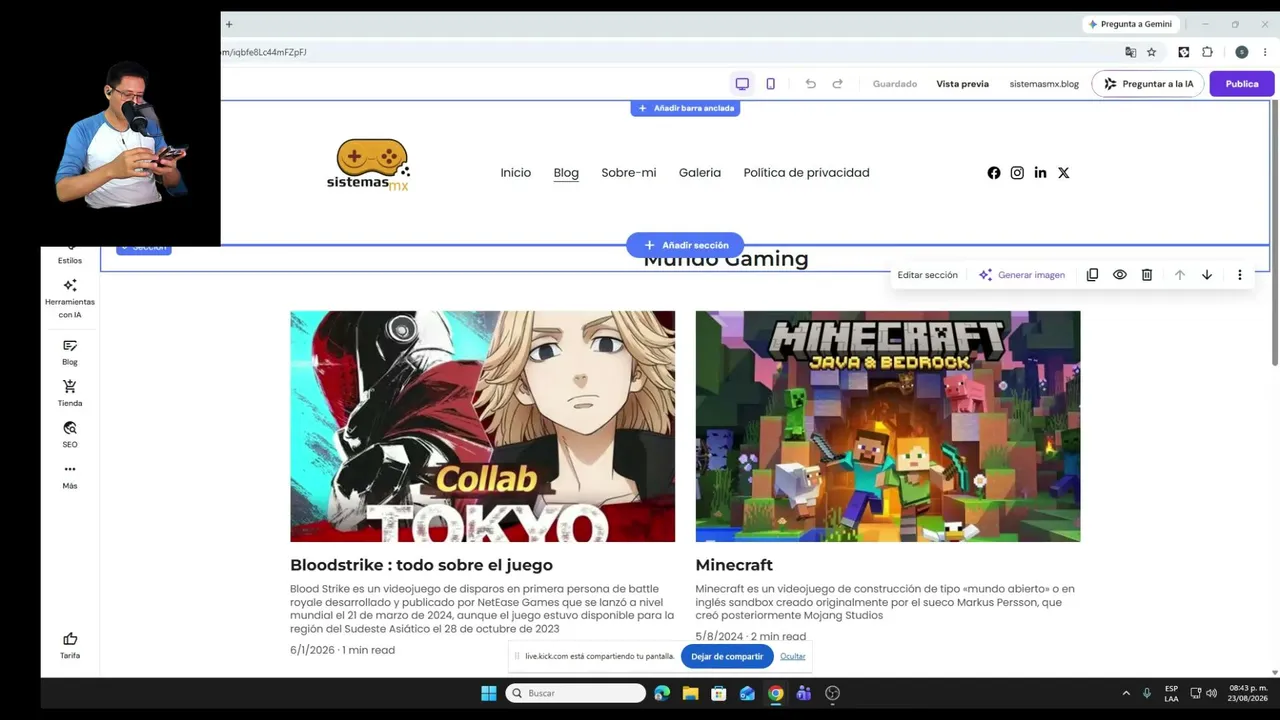The height and width of the screenshot is (720, 1280).
Task: Delete the selected section with the trash icon
Action: pos(1147,275)
